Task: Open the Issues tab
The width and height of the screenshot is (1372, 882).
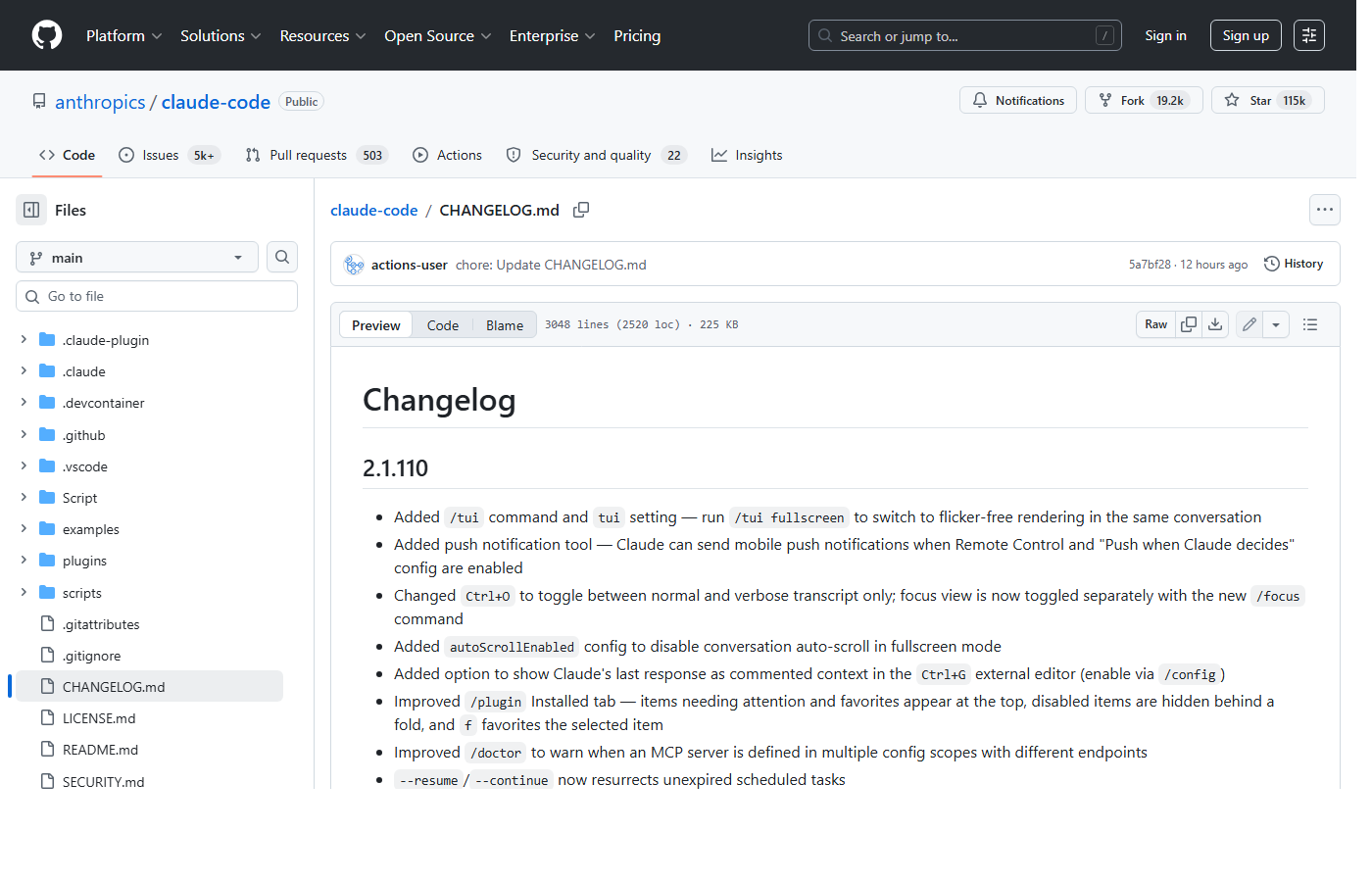Action: [x=169, y=155]
